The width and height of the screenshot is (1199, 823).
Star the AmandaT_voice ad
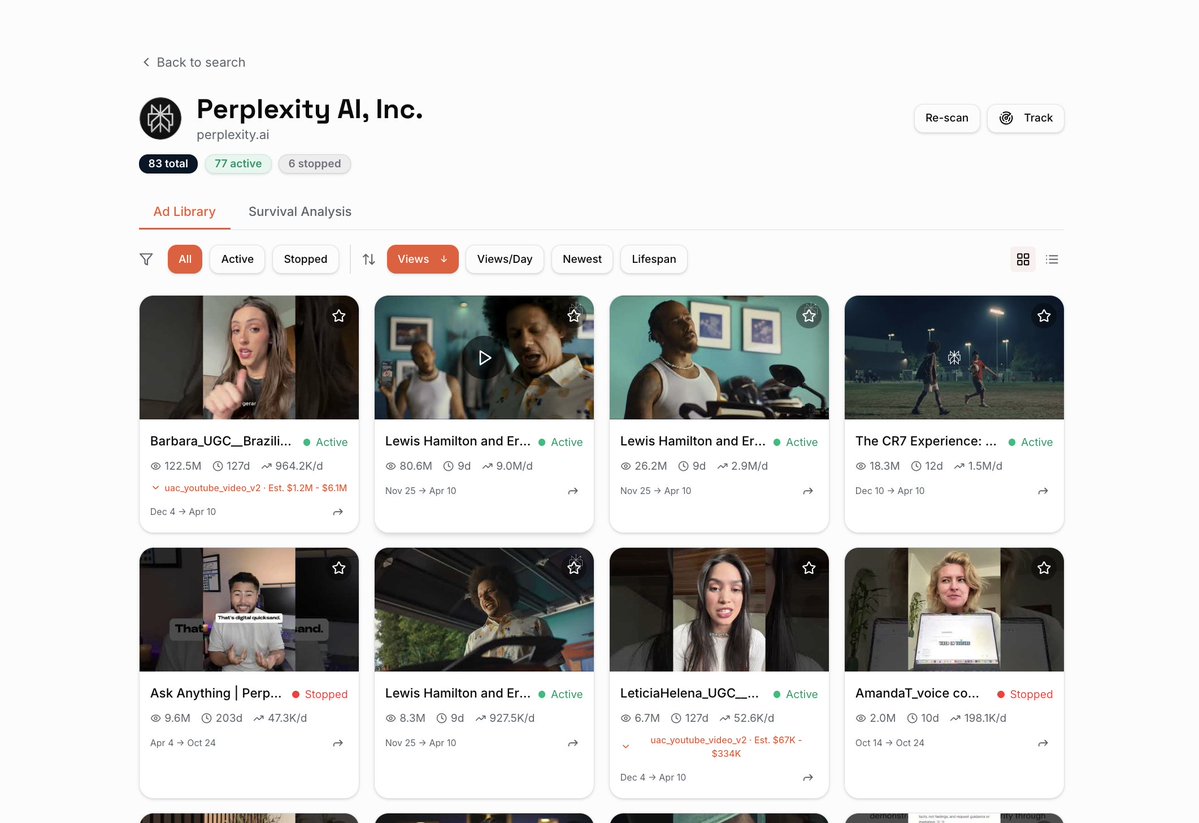(1044, 568)
